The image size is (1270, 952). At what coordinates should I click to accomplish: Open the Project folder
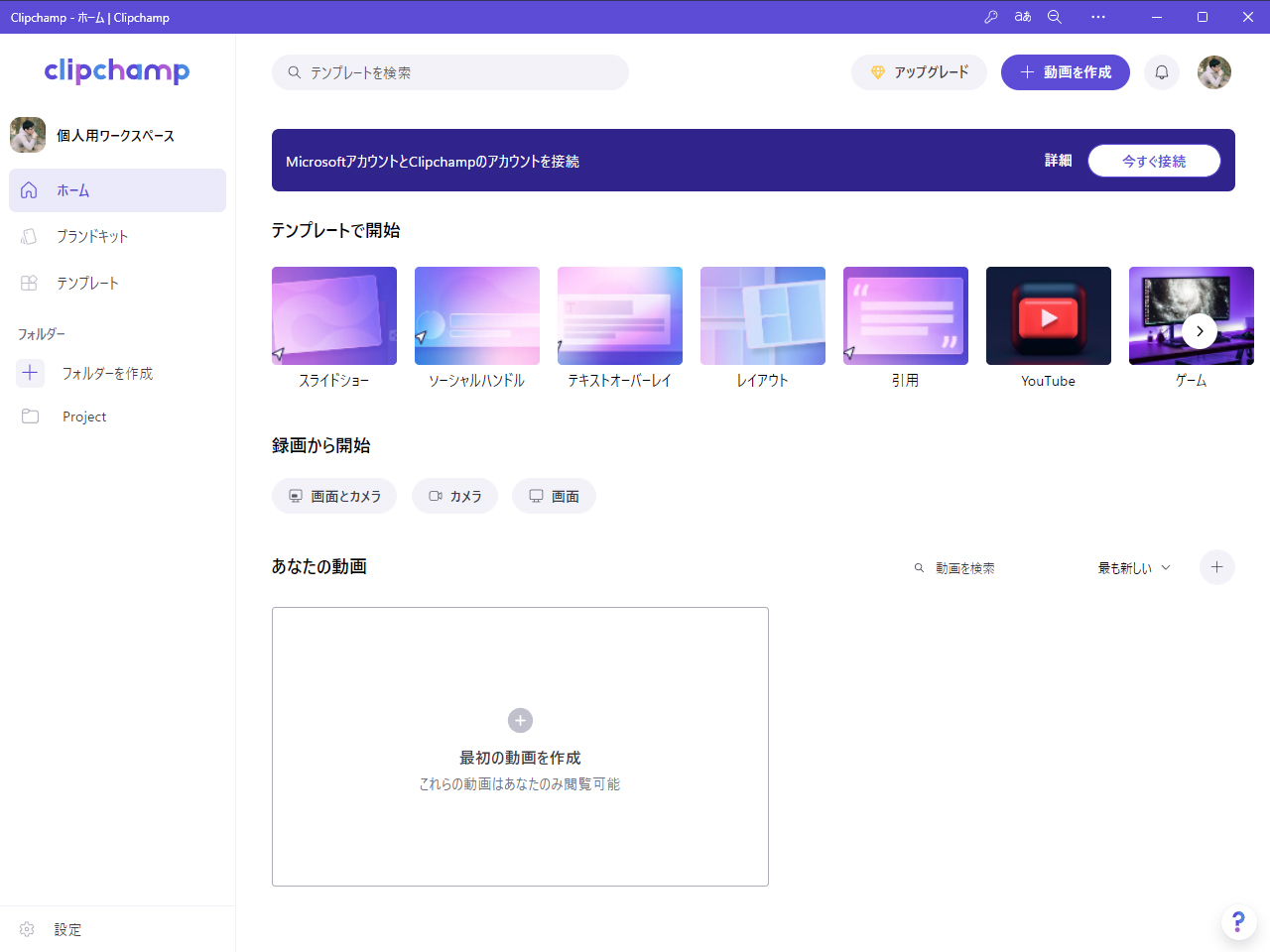[84, 416]
